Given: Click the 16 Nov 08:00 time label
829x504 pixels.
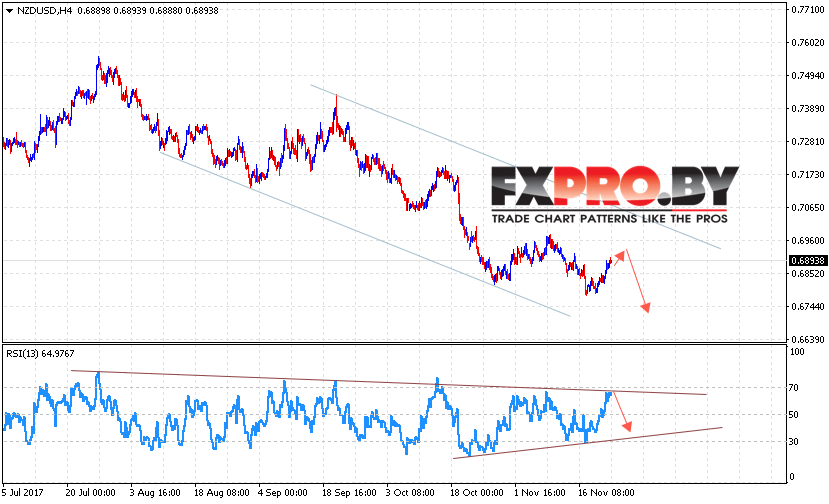Looking at the screenshot, I should (606, 493).
